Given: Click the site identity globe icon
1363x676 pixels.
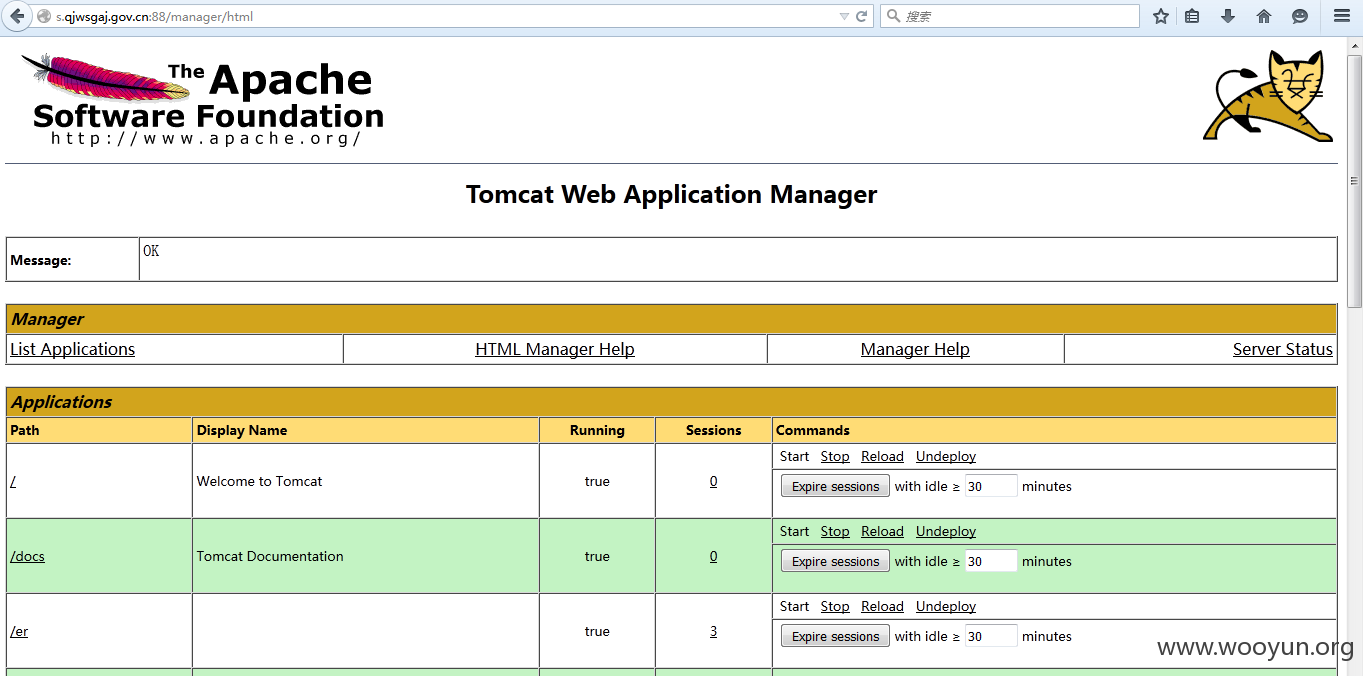Looking at the screenshot, I should click(43, 17).
